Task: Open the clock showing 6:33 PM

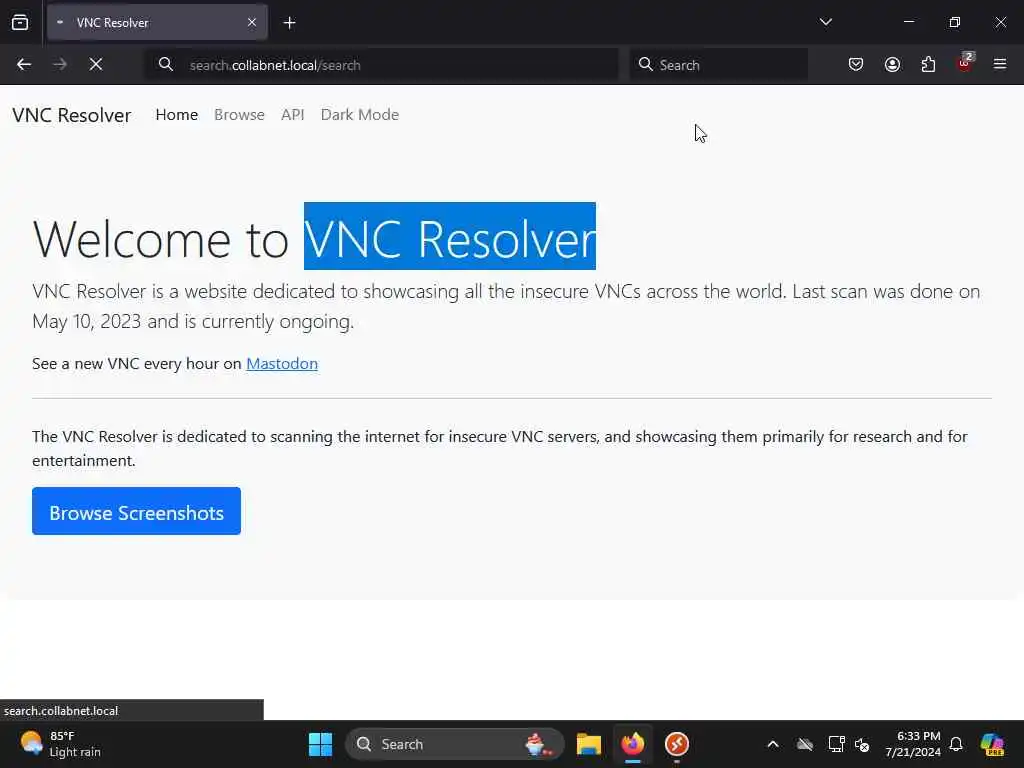Action: pos(913,744)
